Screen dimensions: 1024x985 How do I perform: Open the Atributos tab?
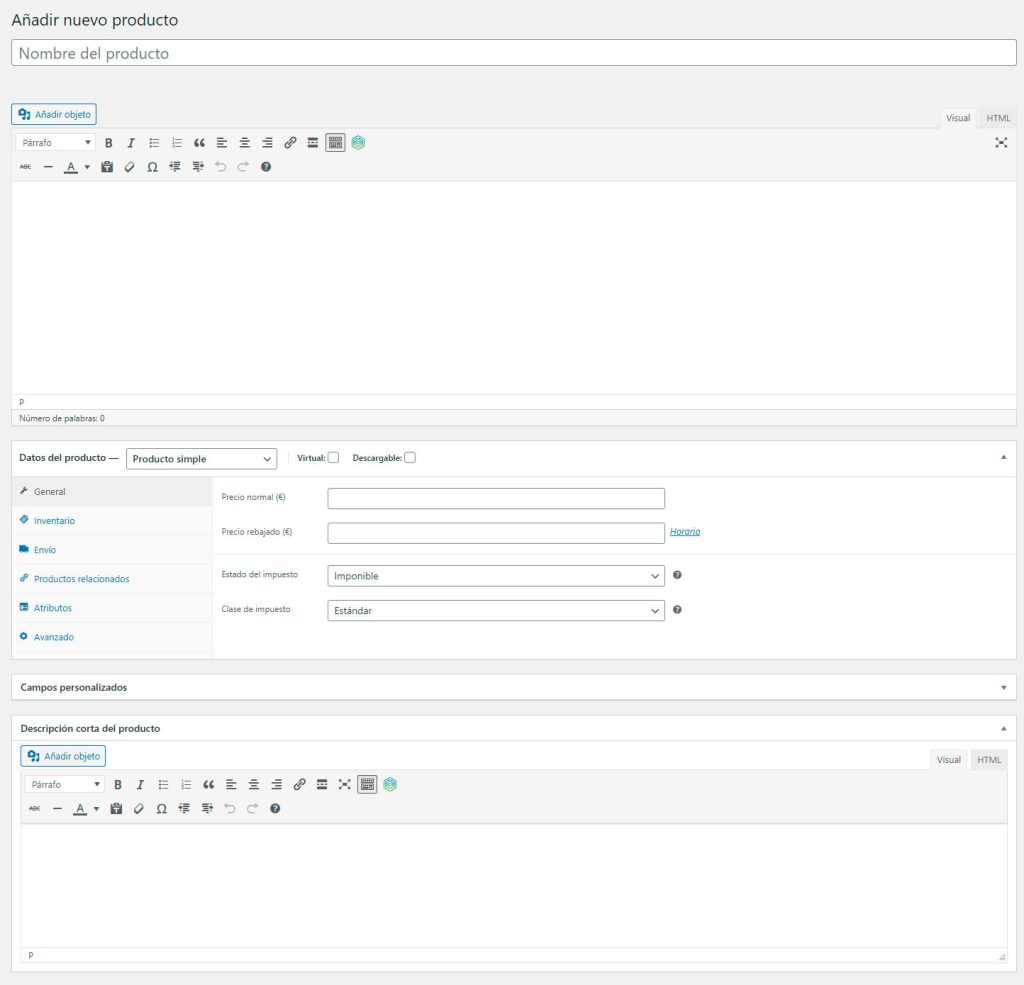112,607
